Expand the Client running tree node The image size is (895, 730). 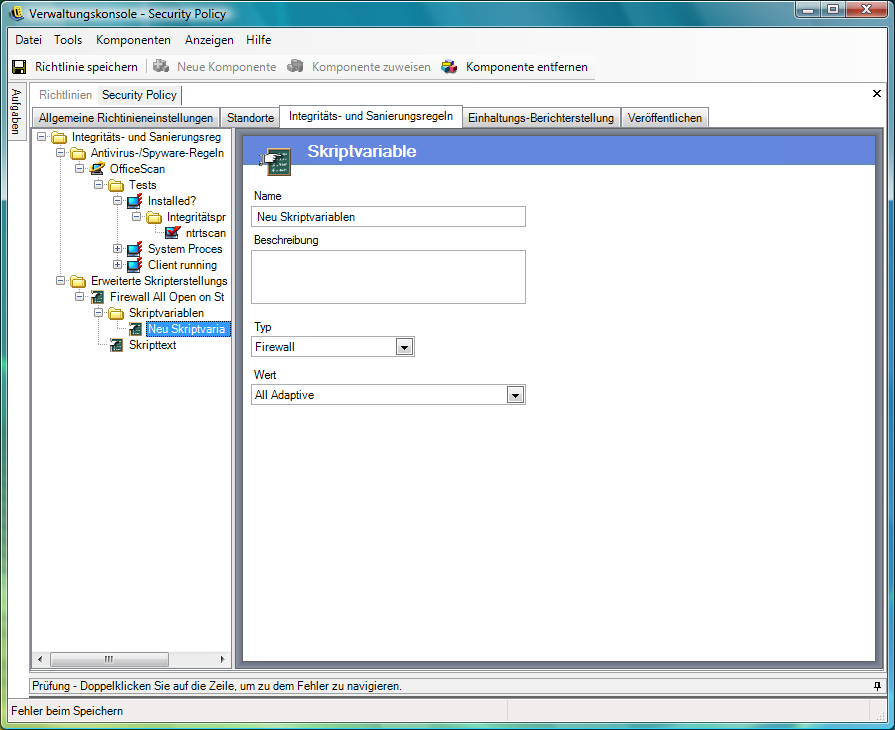117,265
